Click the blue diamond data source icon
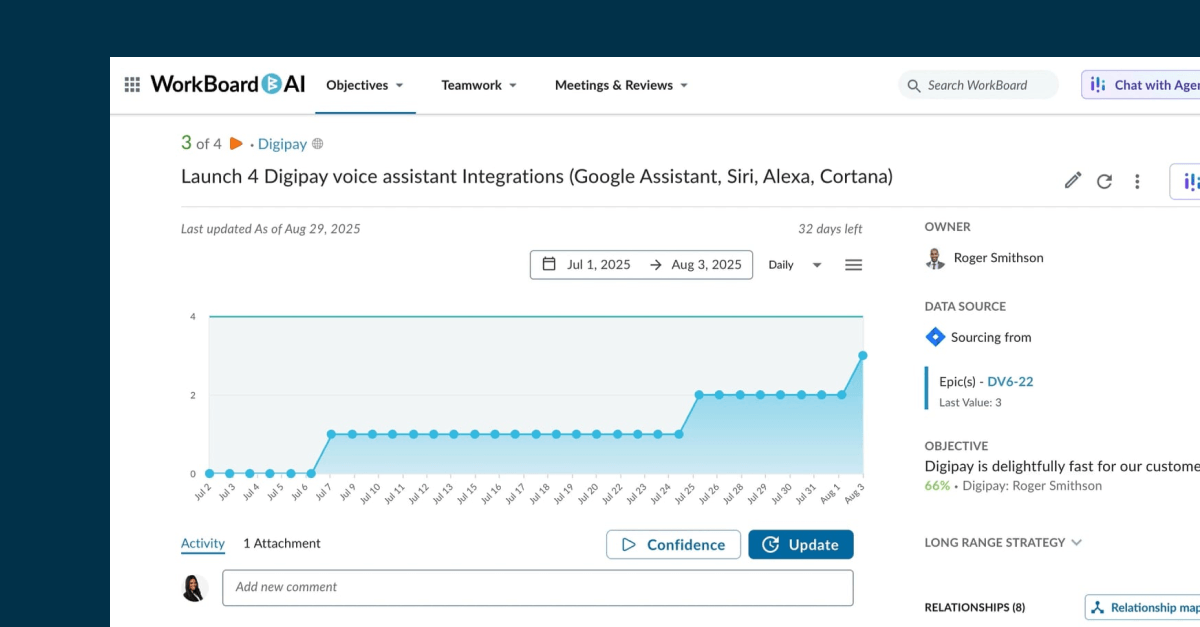 (x=935, y=337)
